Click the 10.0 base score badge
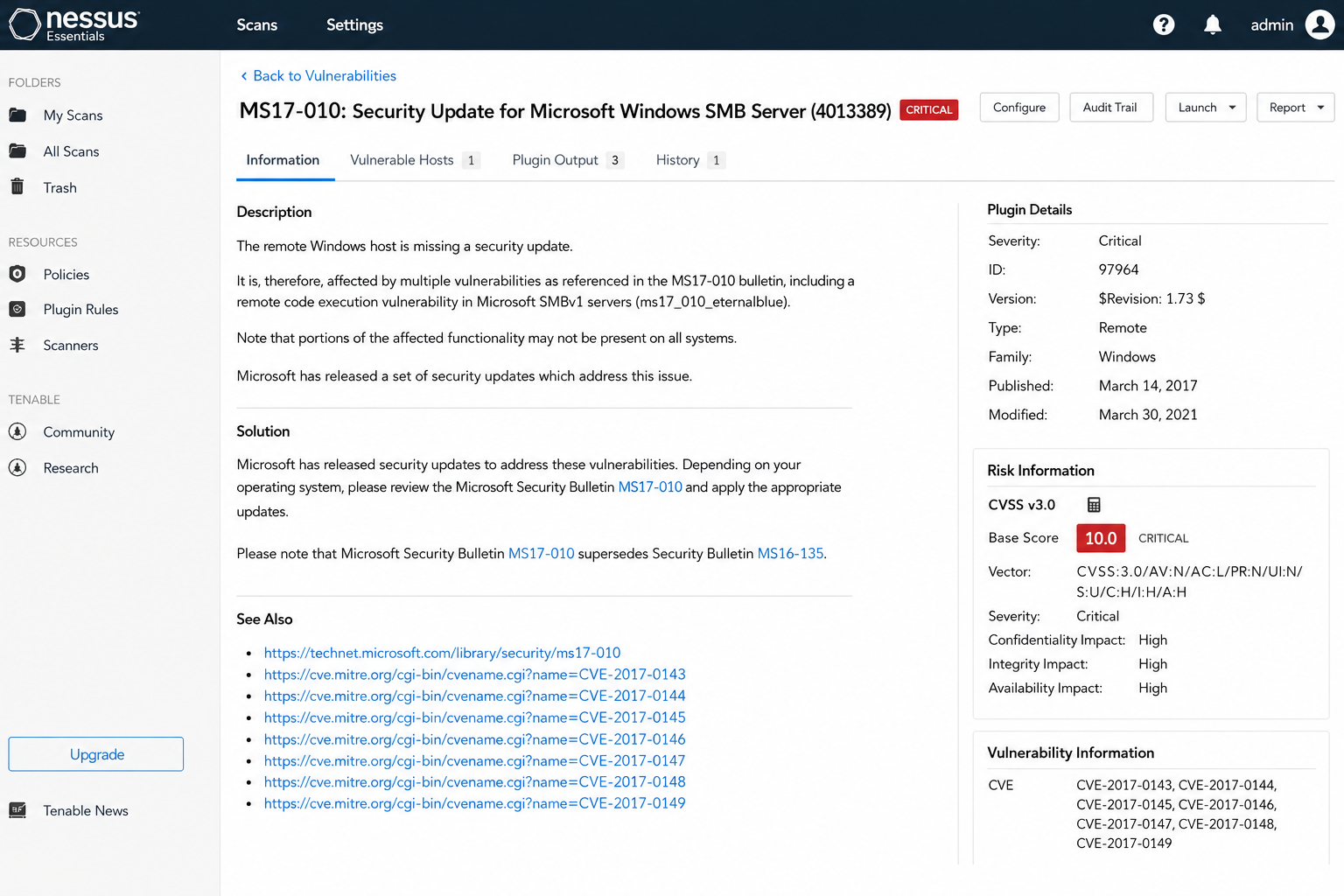The height and width of the screenshot is (896, 1344). (1101, 538)
